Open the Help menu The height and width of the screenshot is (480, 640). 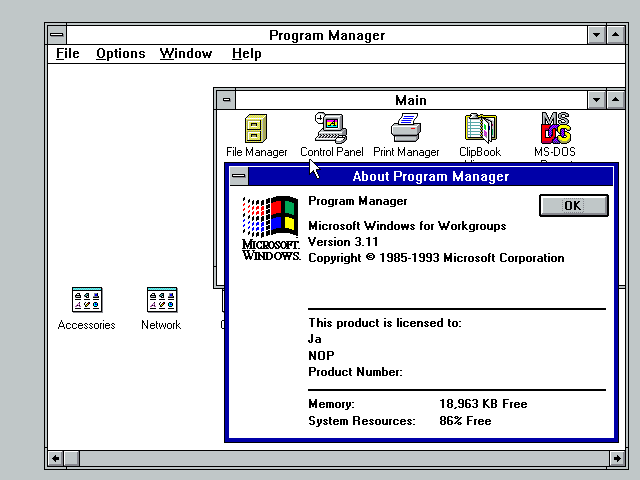tap(247, 53)
